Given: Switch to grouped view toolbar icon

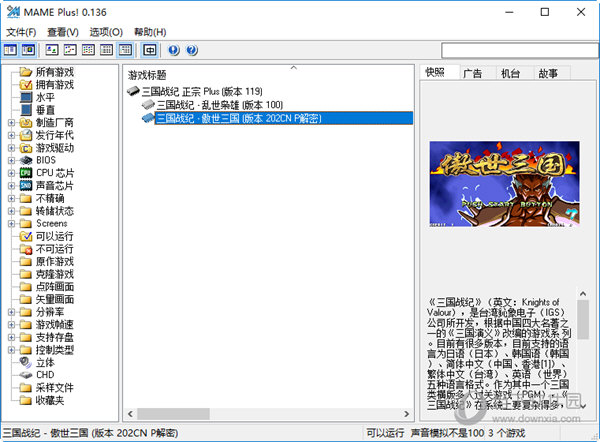Looking at the screenshot, I should tap(125, 50).
